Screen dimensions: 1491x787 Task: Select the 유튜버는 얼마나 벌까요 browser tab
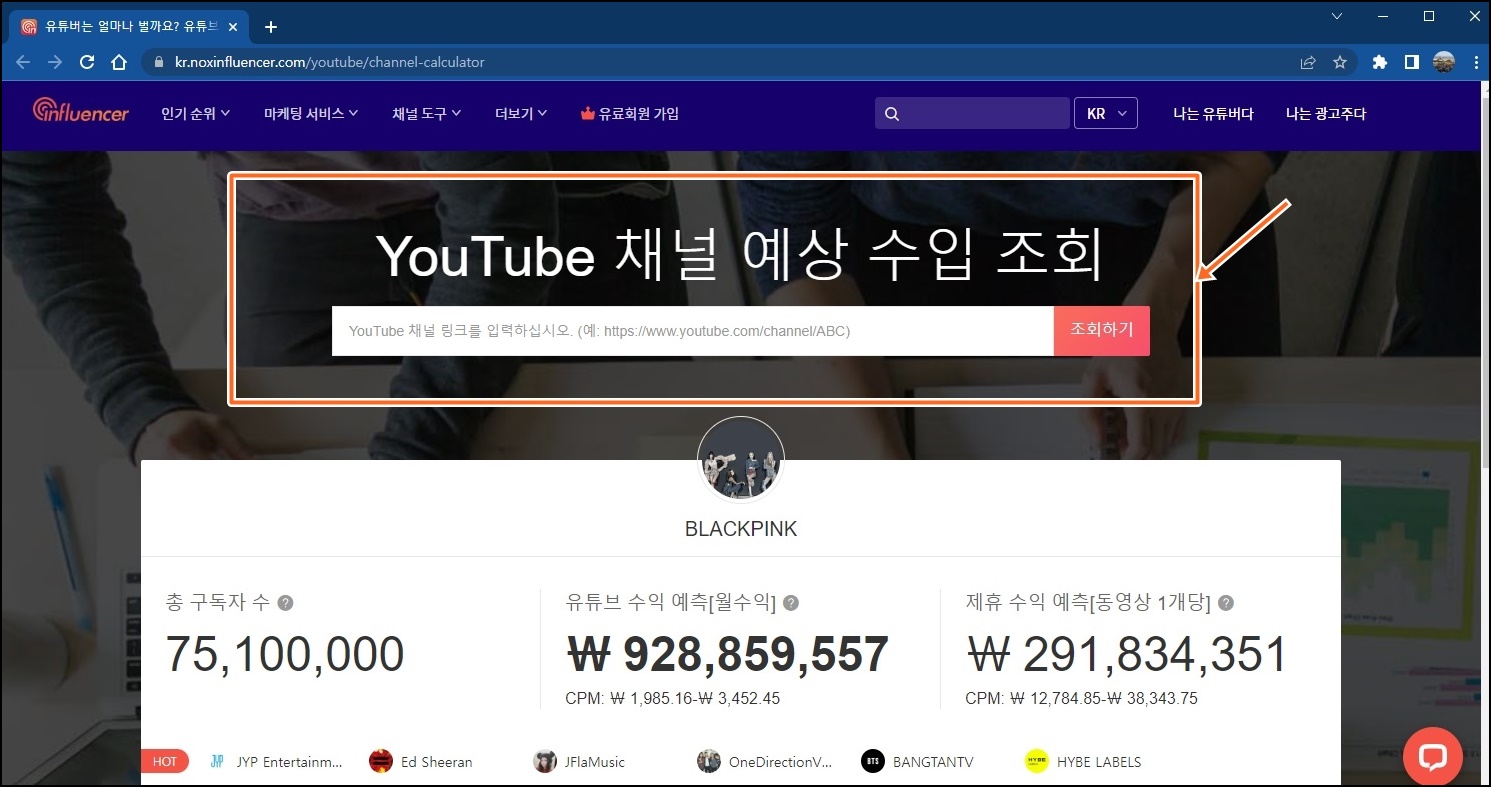pyautogui.click(x=130, y=27)
